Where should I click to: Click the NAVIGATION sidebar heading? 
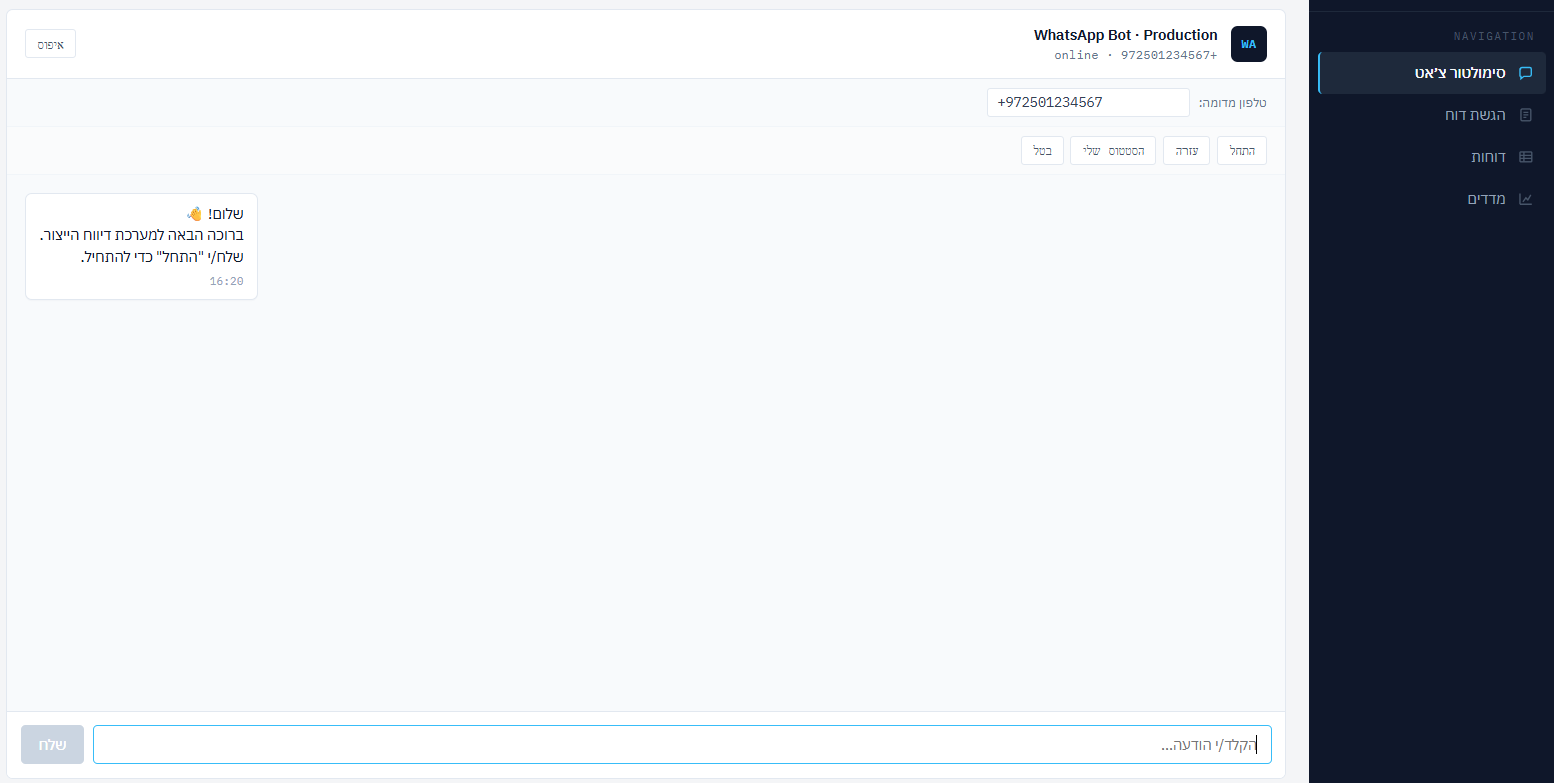tap(1494, 36)
